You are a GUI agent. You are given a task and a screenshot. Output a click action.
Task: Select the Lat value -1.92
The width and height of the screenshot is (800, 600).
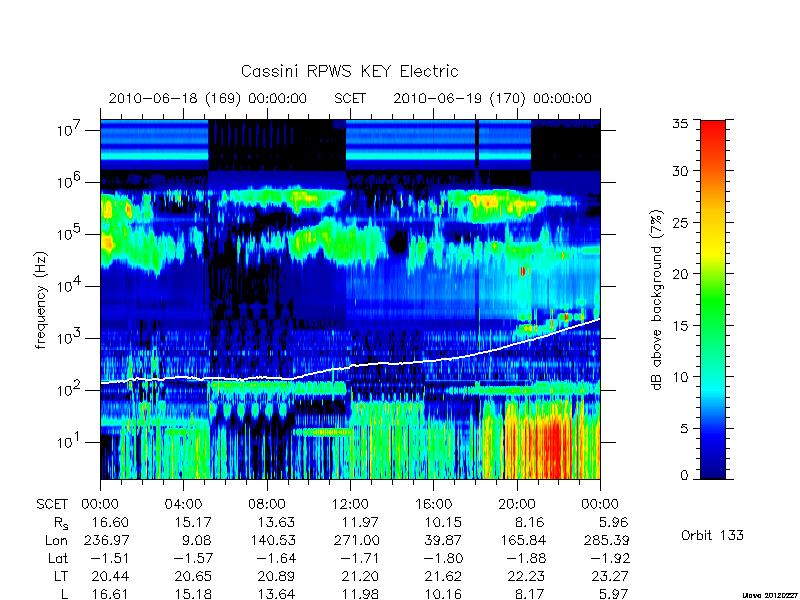pos(609,559)
